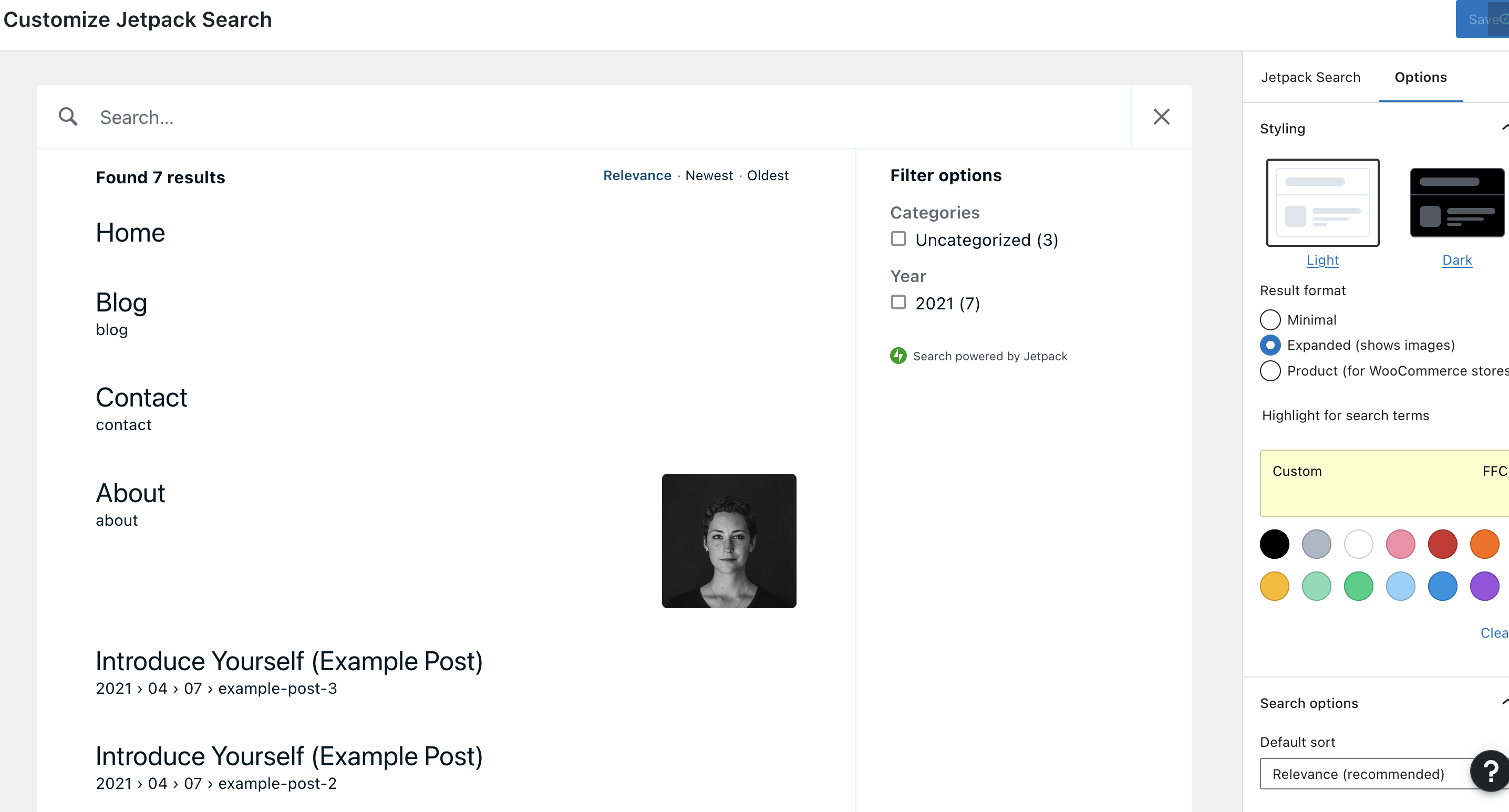The width and height of the screenshot is (1509, 812).
Task: Check the 2021 year filter
Action: [898, 302]
